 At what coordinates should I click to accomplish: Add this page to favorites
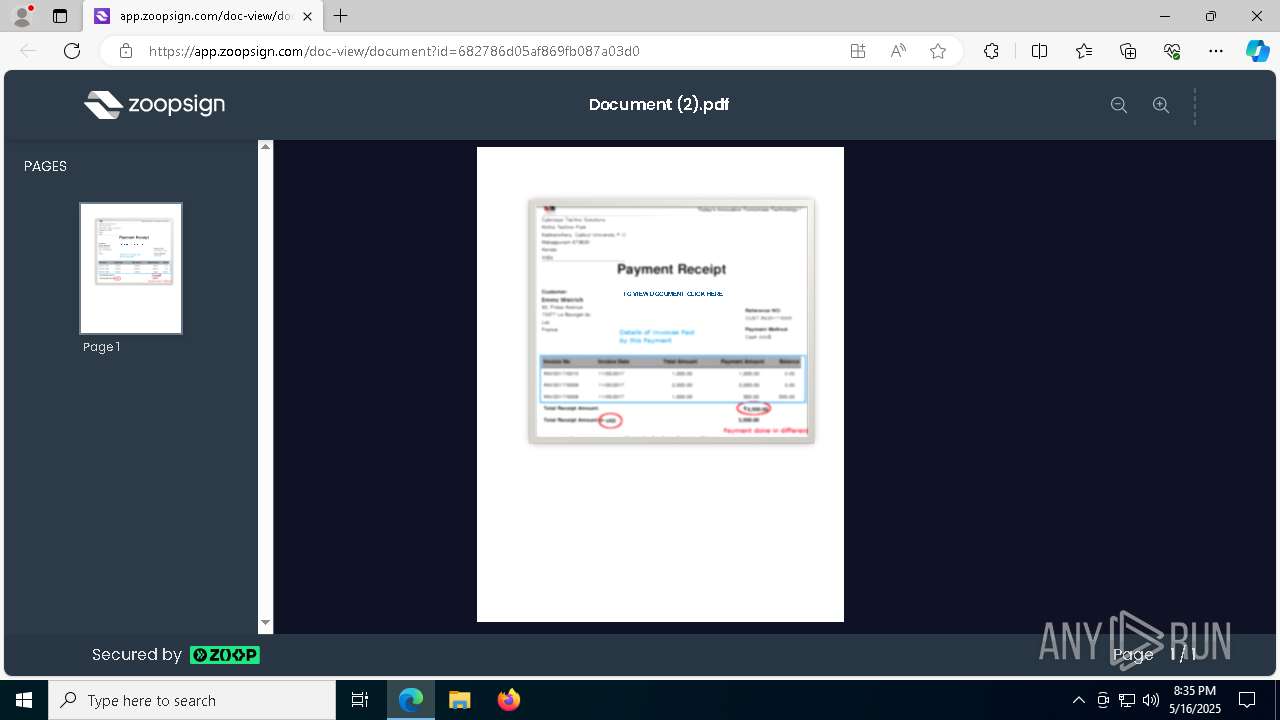pos(938,51)
